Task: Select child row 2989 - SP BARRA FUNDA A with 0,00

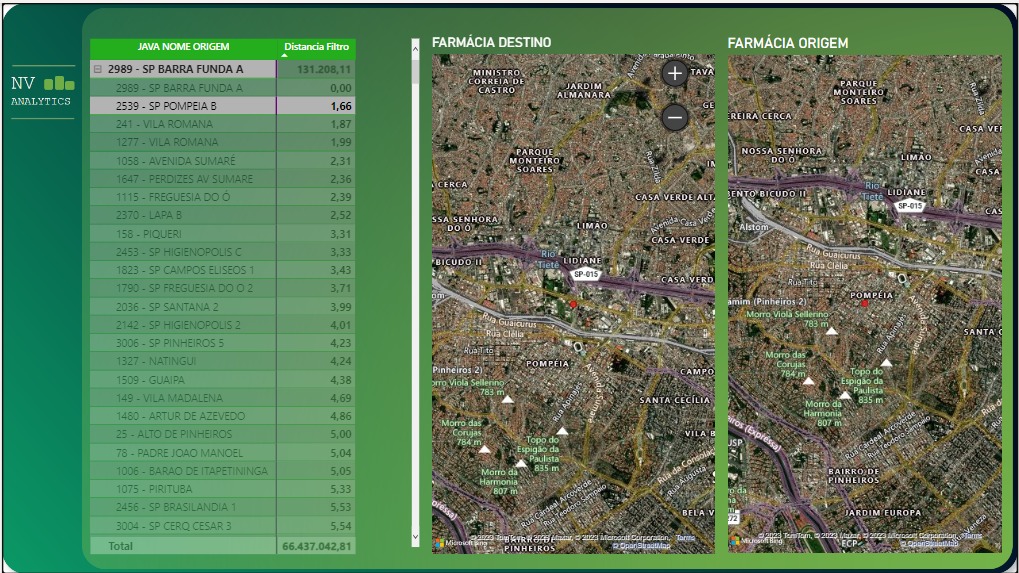Action: point(223,88)
